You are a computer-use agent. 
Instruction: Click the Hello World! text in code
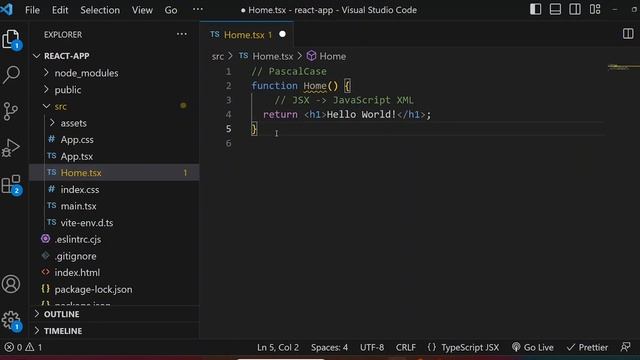click(x=361, y=114)
